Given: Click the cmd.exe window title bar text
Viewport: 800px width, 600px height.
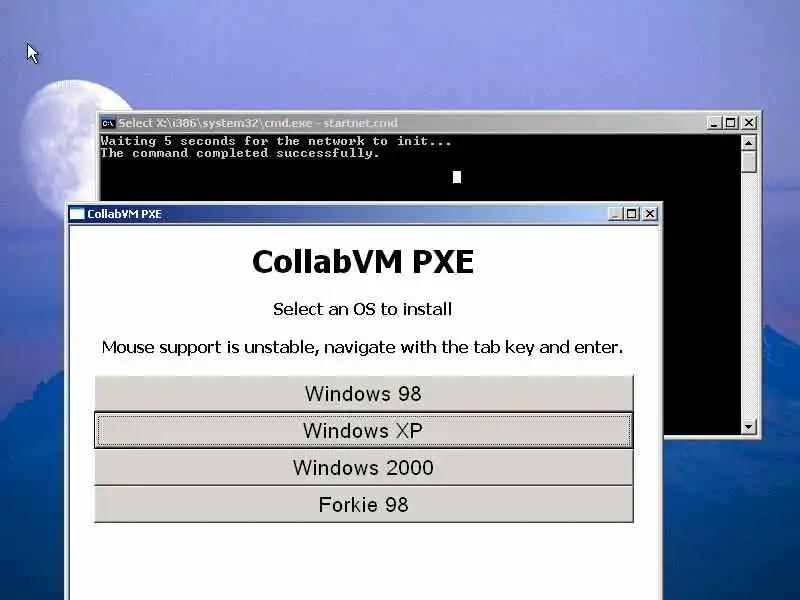Looking at the screenshot, I should [258, 123].
